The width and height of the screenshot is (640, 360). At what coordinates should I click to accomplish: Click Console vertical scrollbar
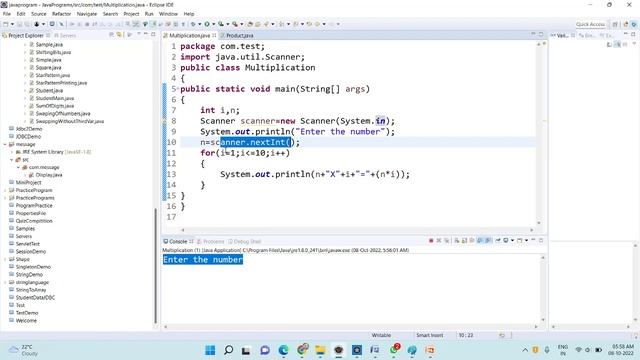pos(543,288)
